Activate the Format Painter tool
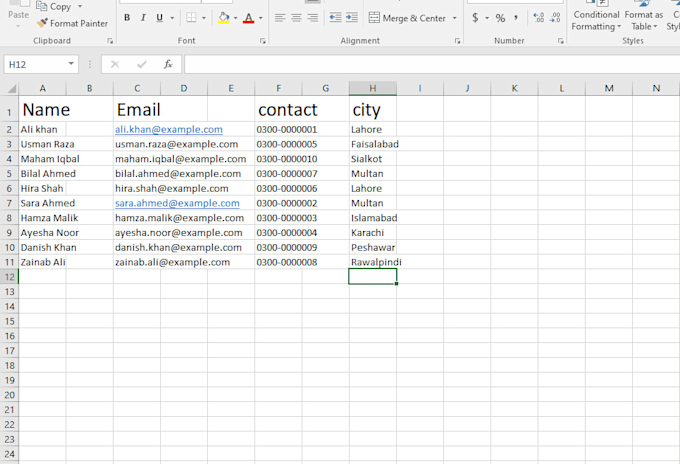The image size is (680, 464). click(x=72, y=23)
